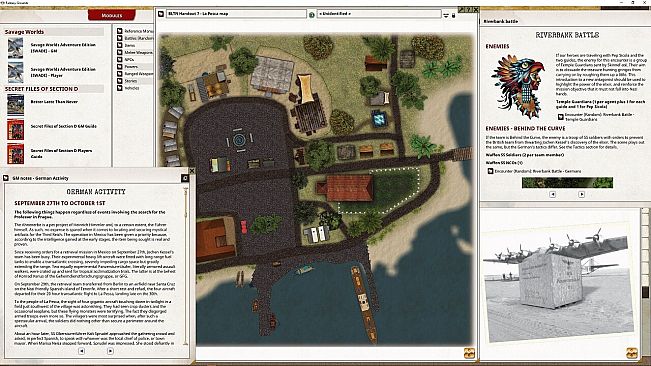Click link icon beside Vehicles
651x366 pixels.
(120, 88)
